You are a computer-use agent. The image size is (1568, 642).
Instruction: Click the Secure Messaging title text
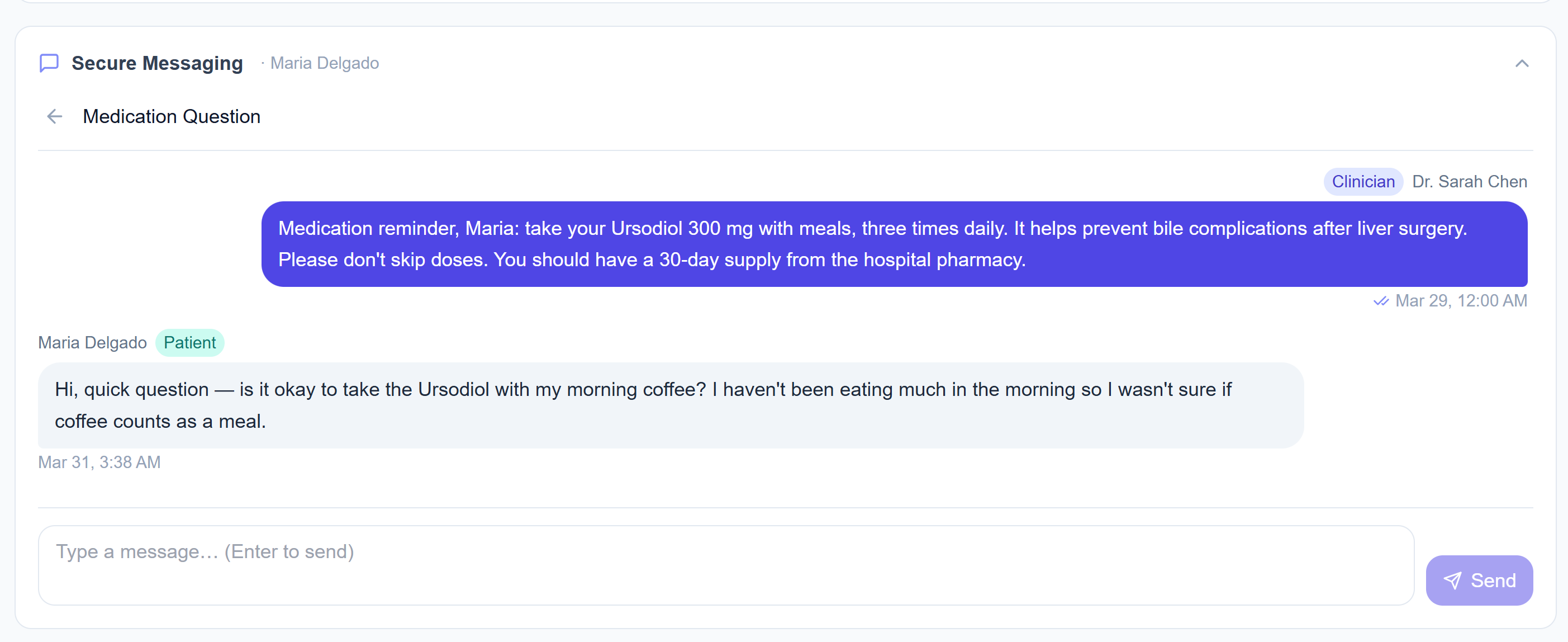tap(157, 63)
